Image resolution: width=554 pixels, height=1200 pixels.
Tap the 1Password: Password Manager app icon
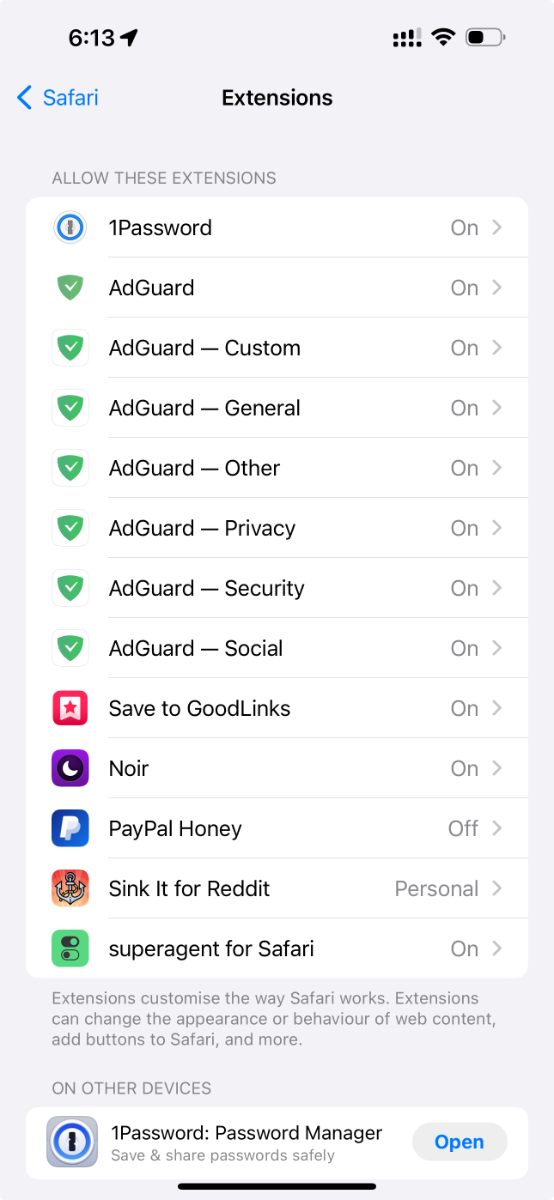pos(72,1142)
